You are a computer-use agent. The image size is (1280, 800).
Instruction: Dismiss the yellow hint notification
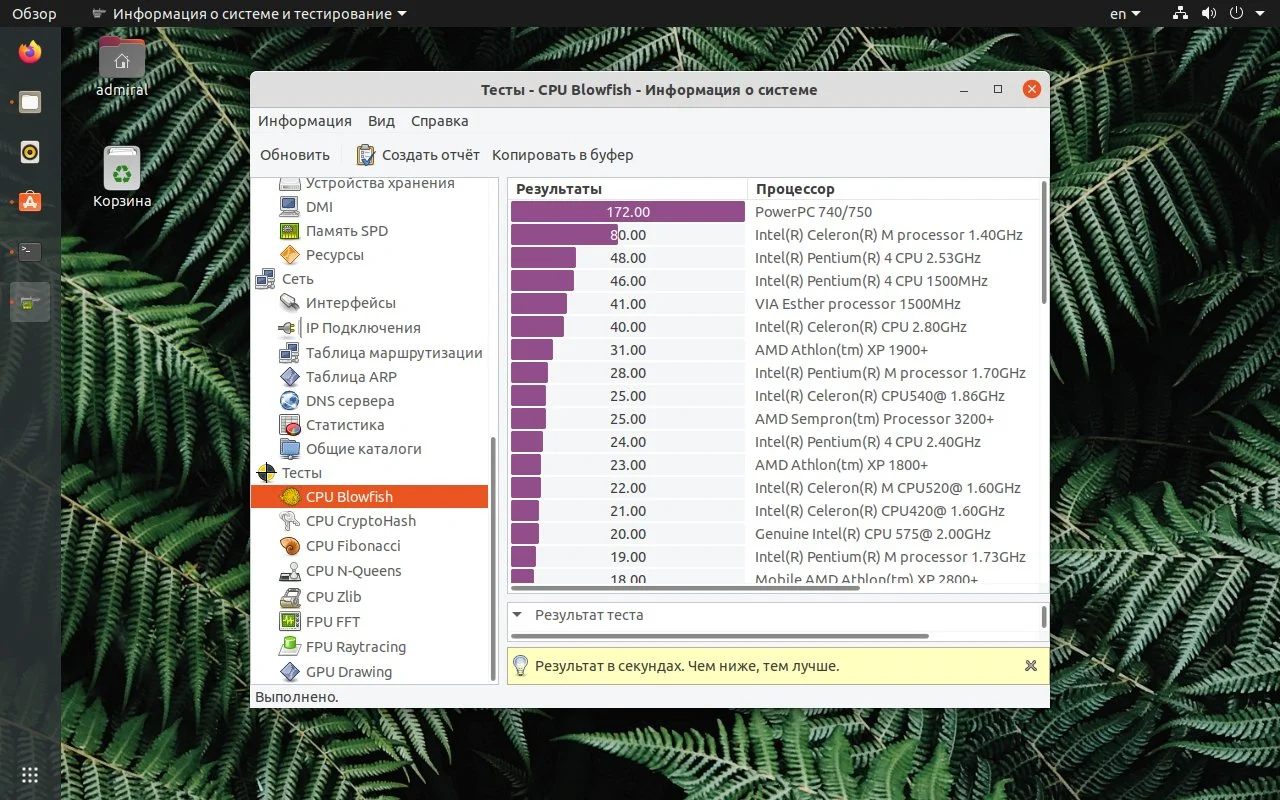pos(1031,666)
